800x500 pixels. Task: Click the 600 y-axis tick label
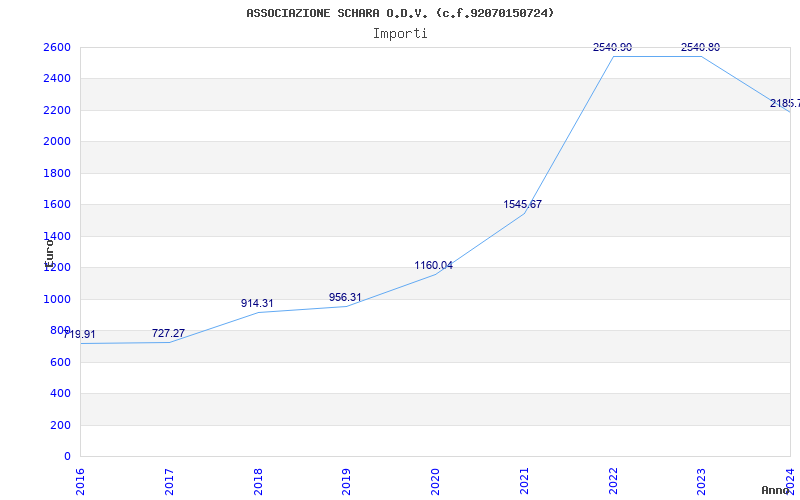pos(60,362)
